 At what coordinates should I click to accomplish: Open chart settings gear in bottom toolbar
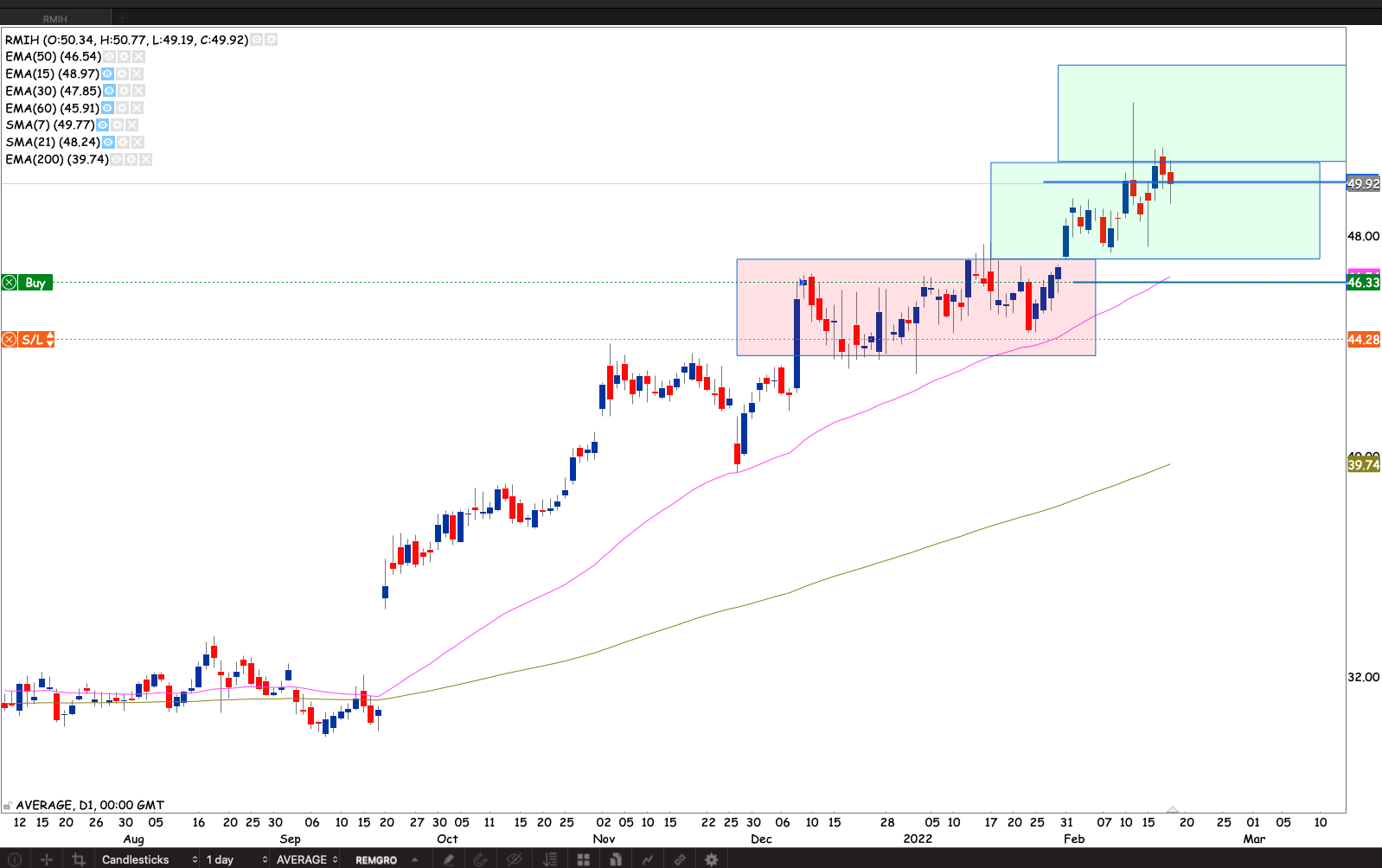711,859
